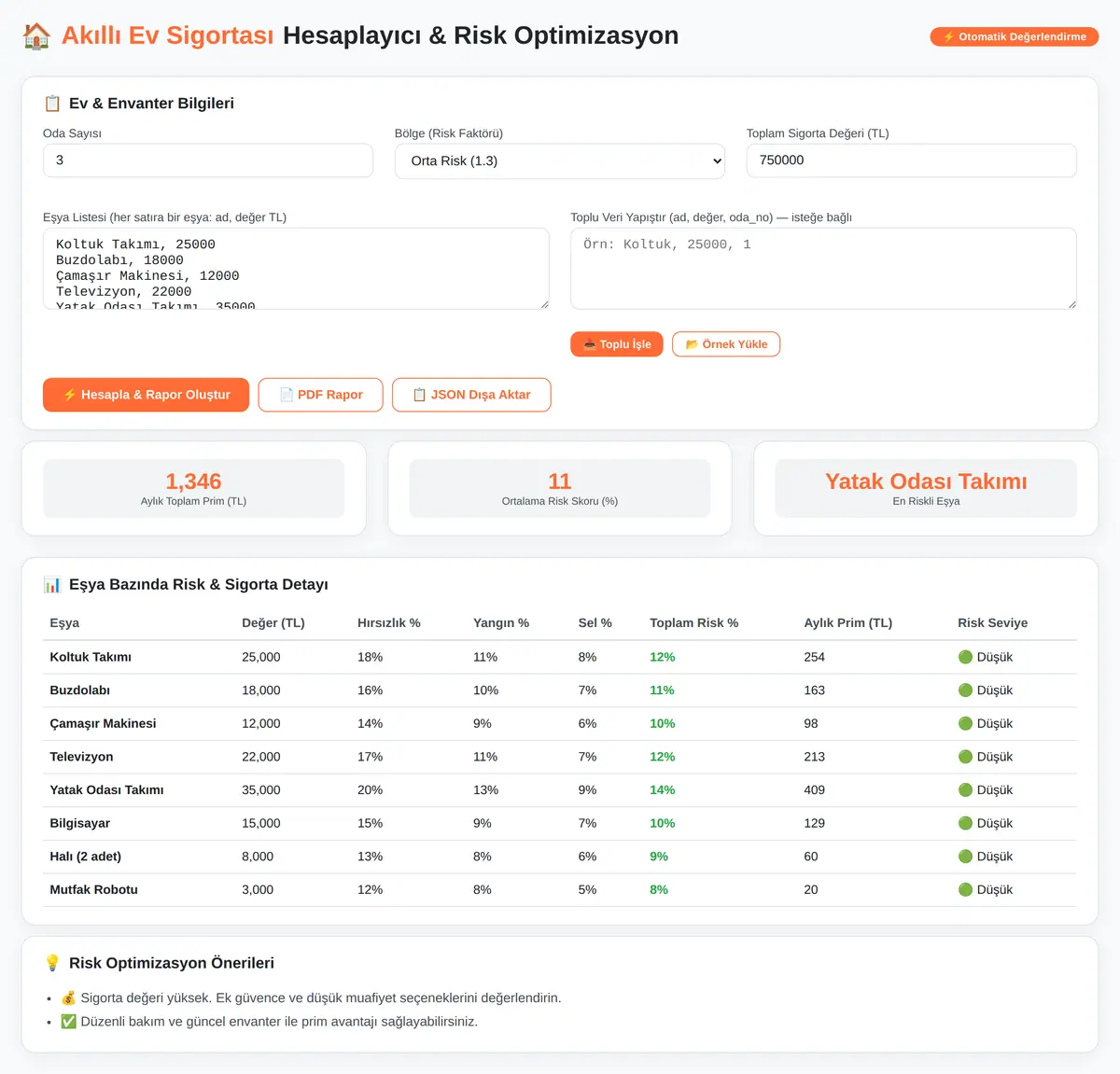Image resolution: width=1120 pixels, height=1074 pixels.
Task: Click the Yatak Odası Takımı riskiest item card
Action: [x=926, y=488]
